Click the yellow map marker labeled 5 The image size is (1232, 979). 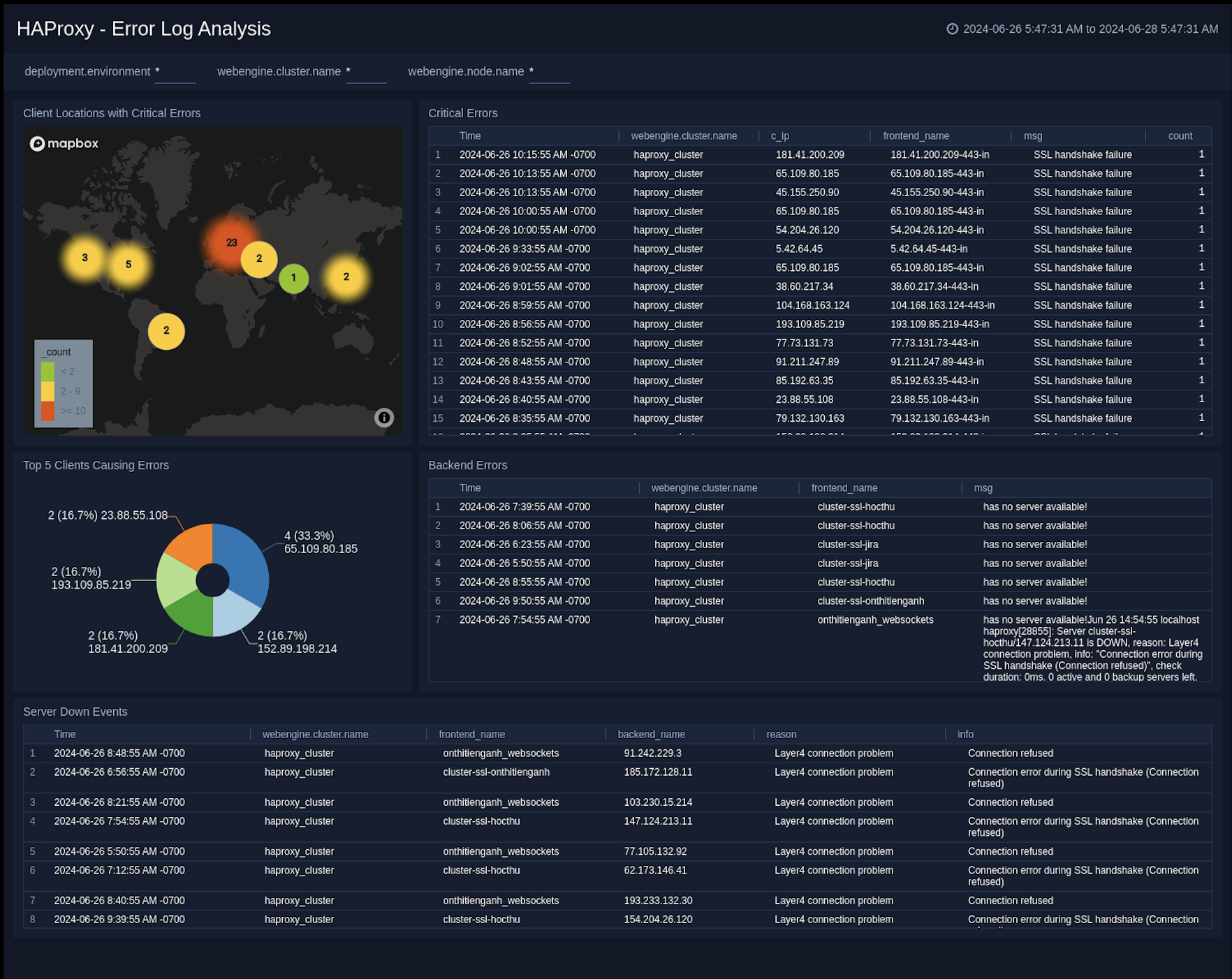129,265
